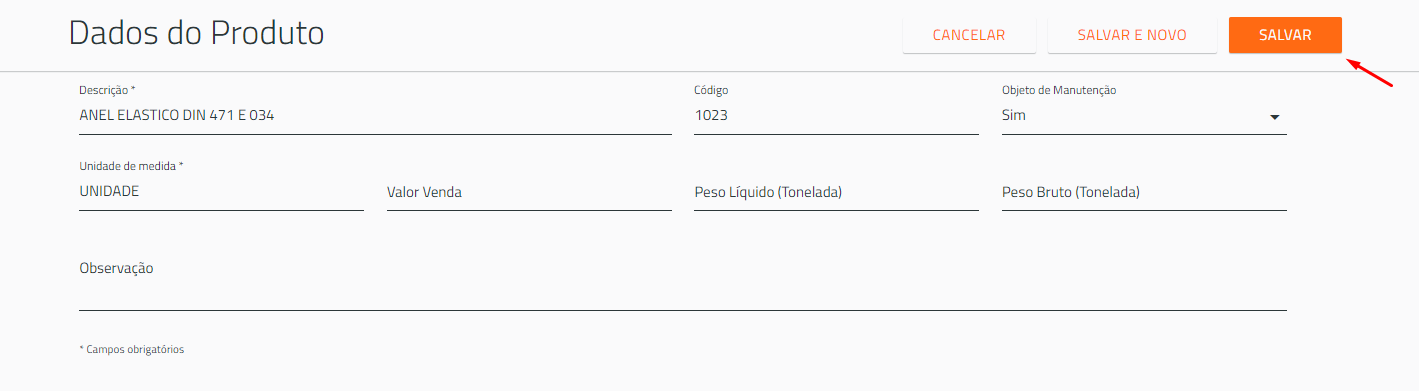Click the SALVAR E NOVO button
Viewport: 1419px width, 391px height.
[x=1132, y=35]
